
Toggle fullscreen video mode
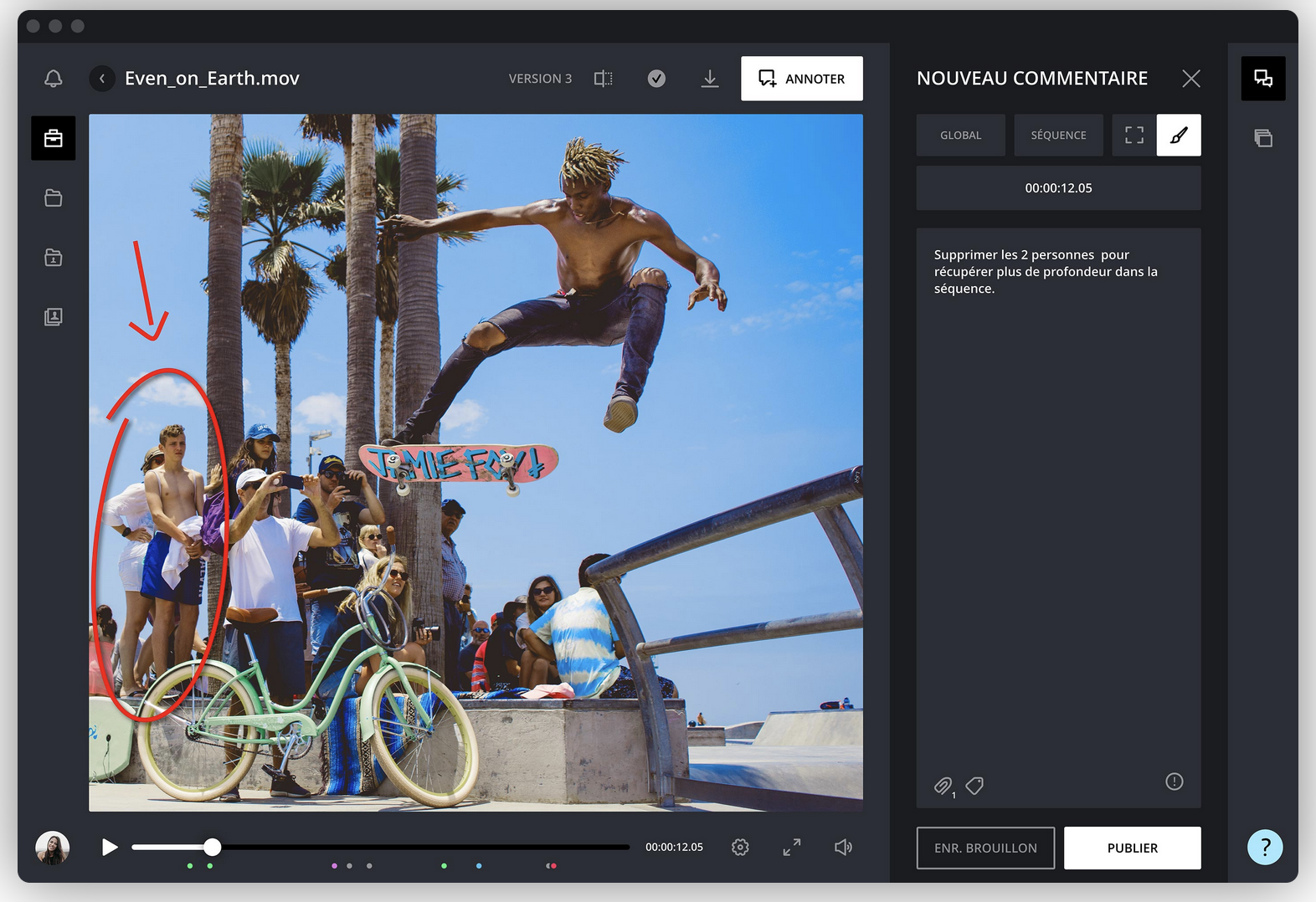click(x=791, y=848)
